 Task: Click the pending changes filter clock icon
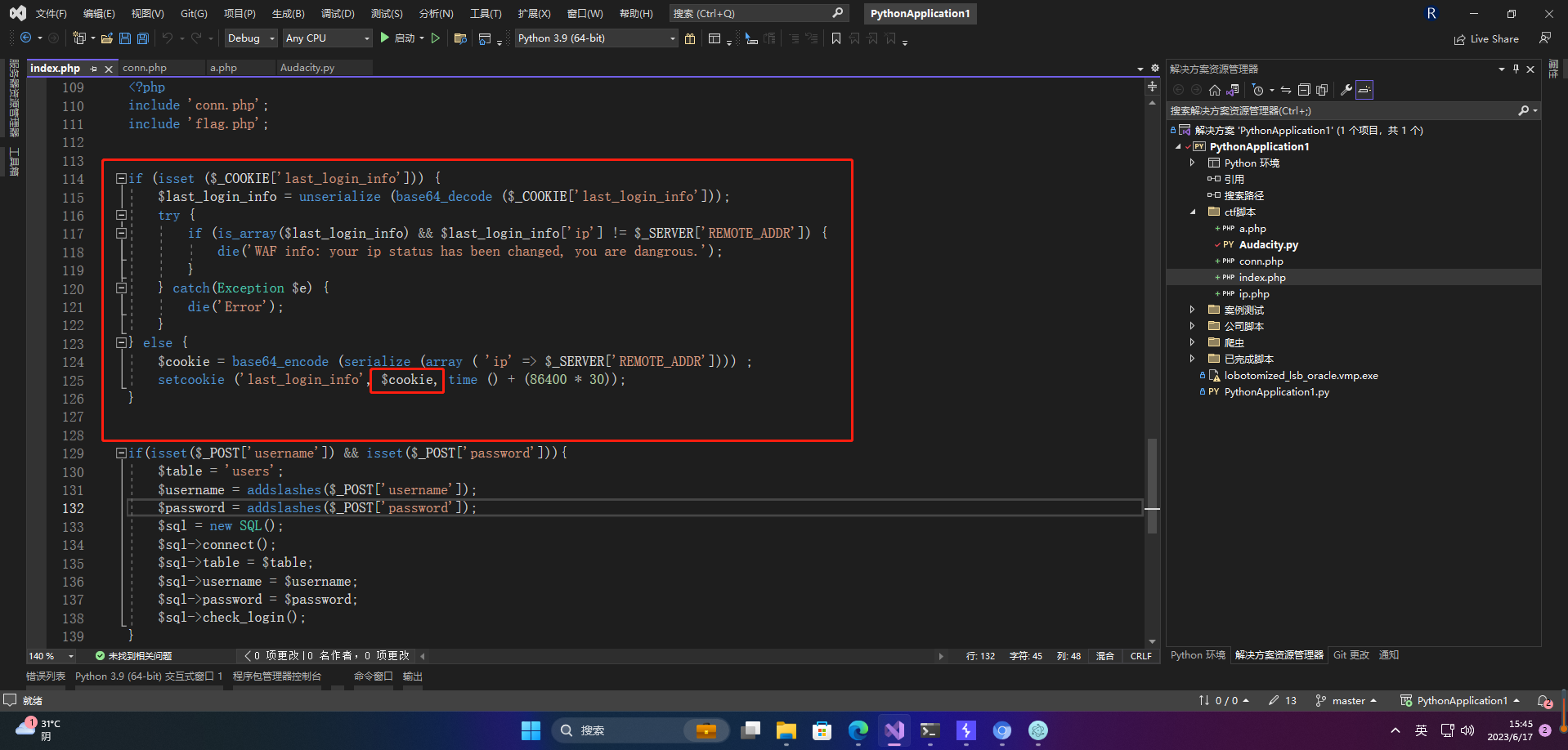pyautogui.click(x=1258, y=90)
